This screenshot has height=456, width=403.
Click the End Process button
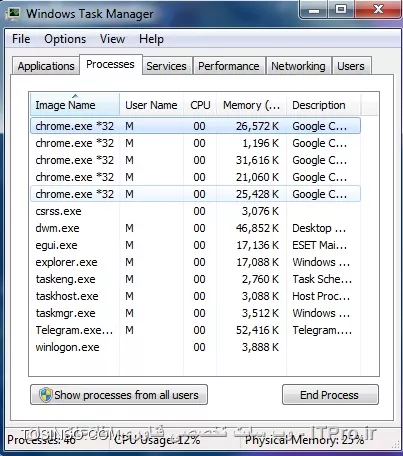click(x=330, y=395)
